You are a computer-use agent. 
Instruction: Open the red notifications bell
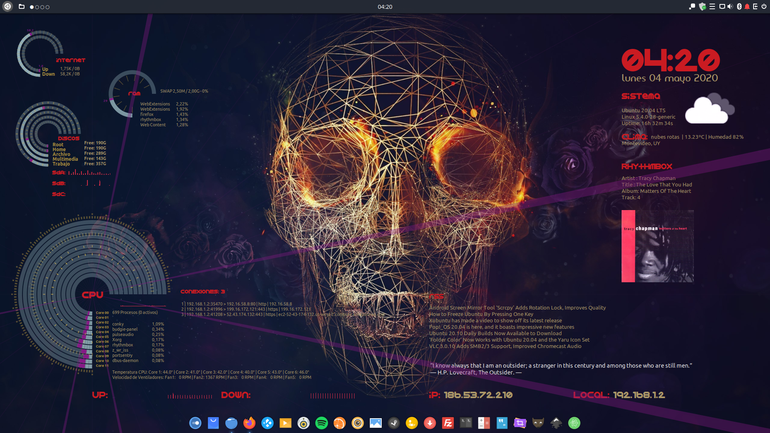(x=747, y=6)
